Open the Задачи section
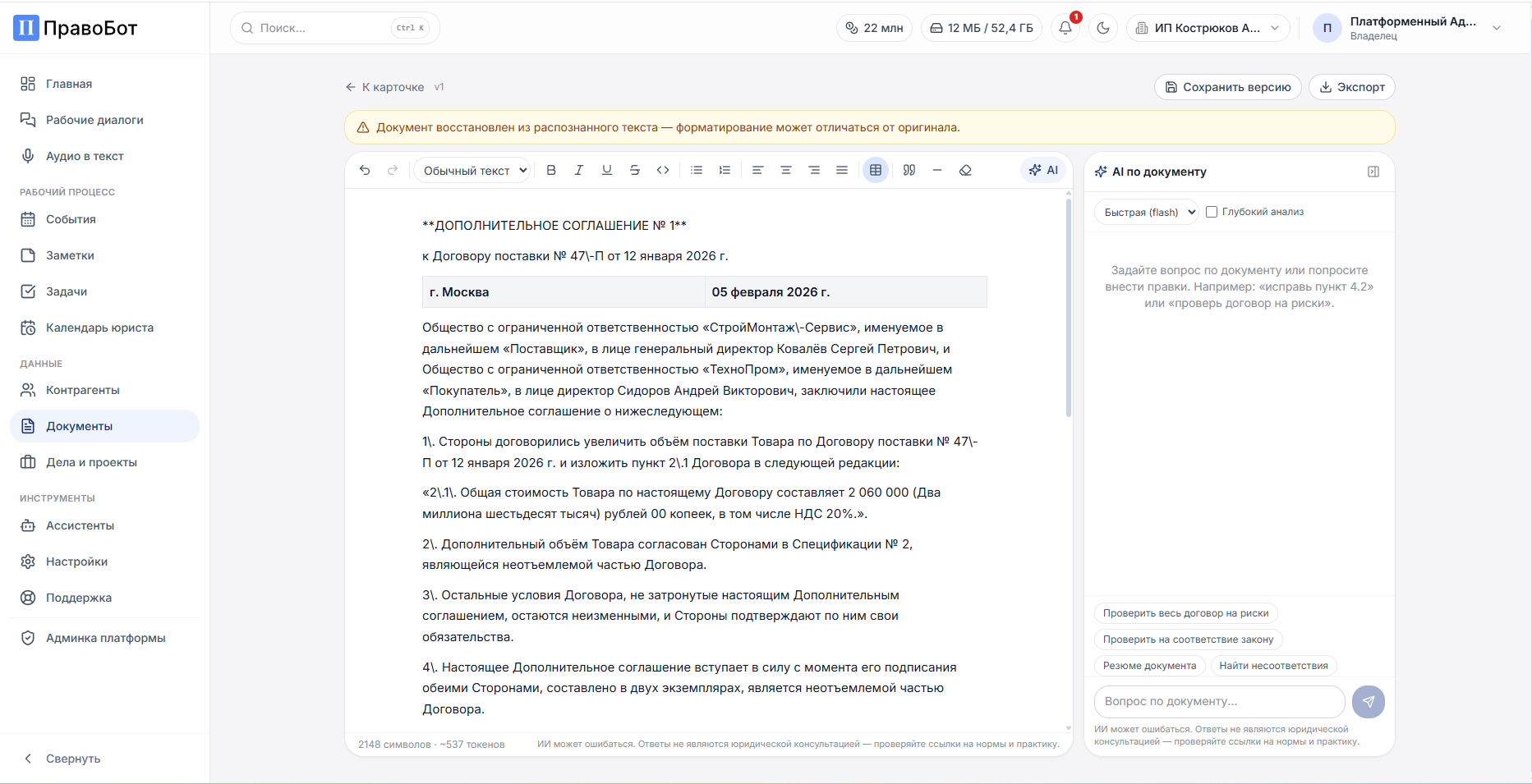Screen dimensions: 1532x784 click(x=104, y=291)
